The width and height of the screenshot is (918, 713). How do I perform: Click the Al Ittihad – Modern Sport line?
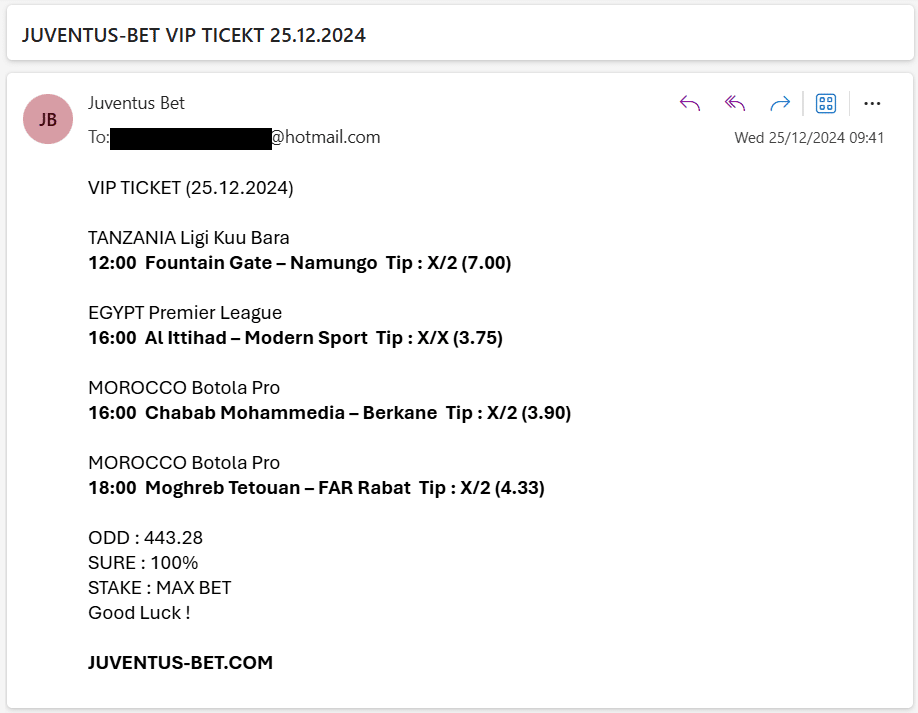(x=295, y=338)
